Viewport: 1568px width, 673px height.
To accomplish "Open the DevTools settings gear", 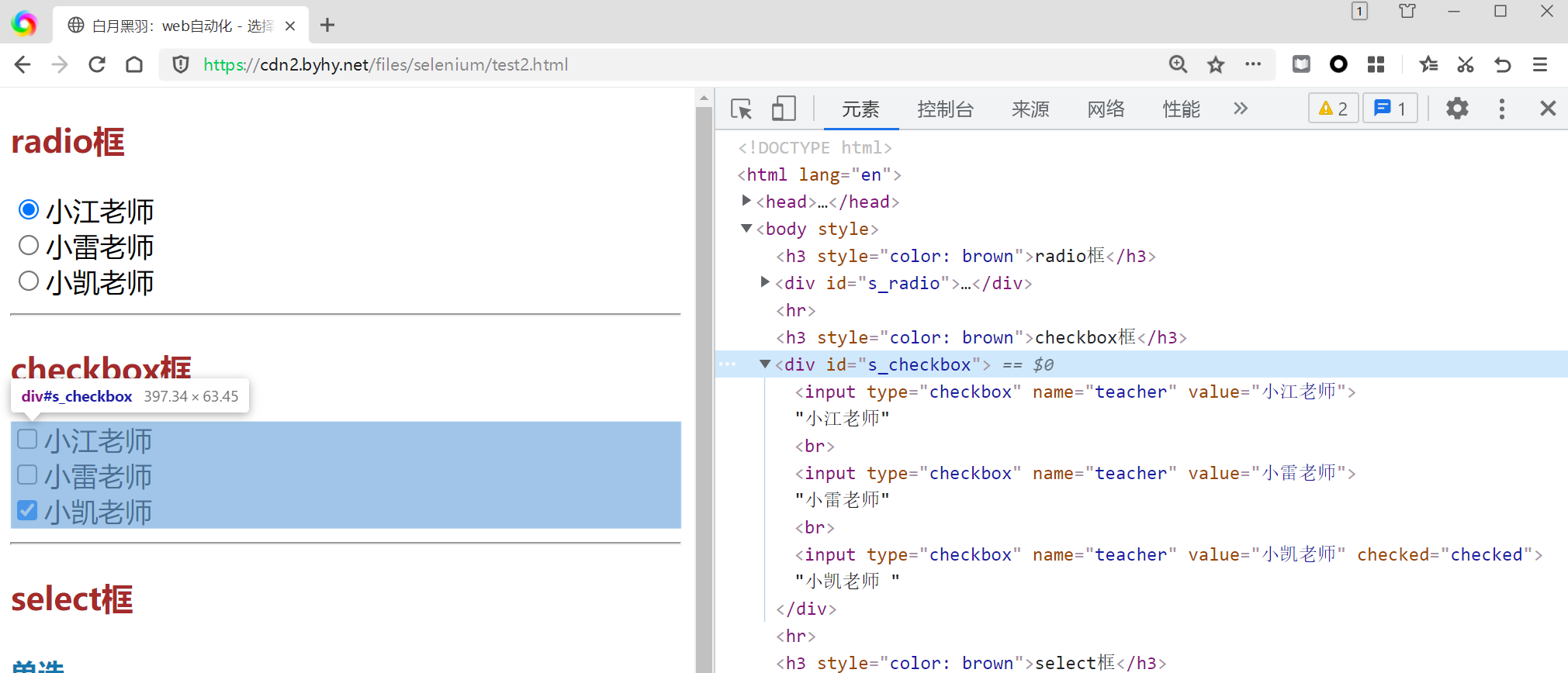I will [1457, 109].
